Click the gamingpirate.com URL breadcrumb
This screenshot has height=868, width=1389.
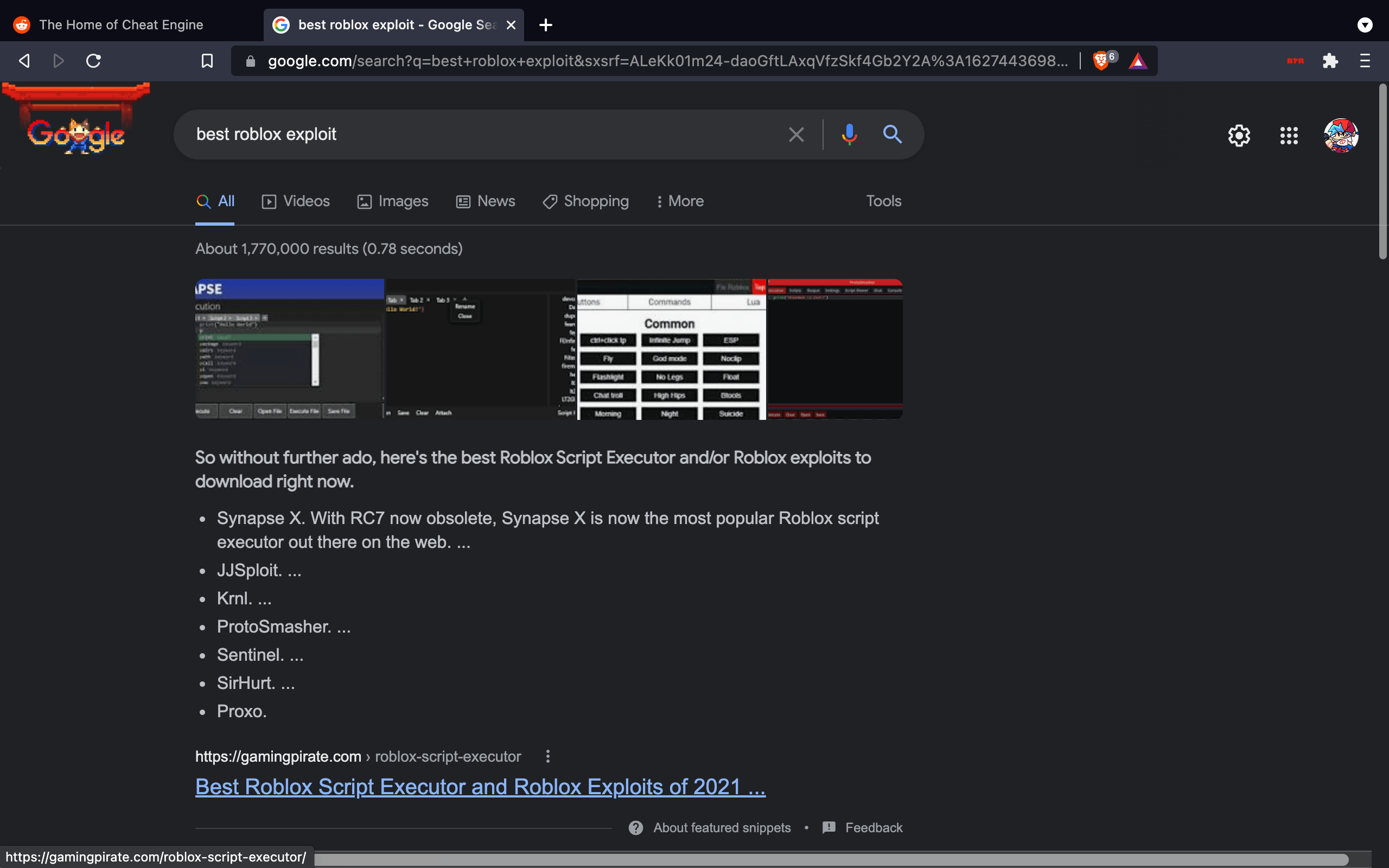pos(358,757)
